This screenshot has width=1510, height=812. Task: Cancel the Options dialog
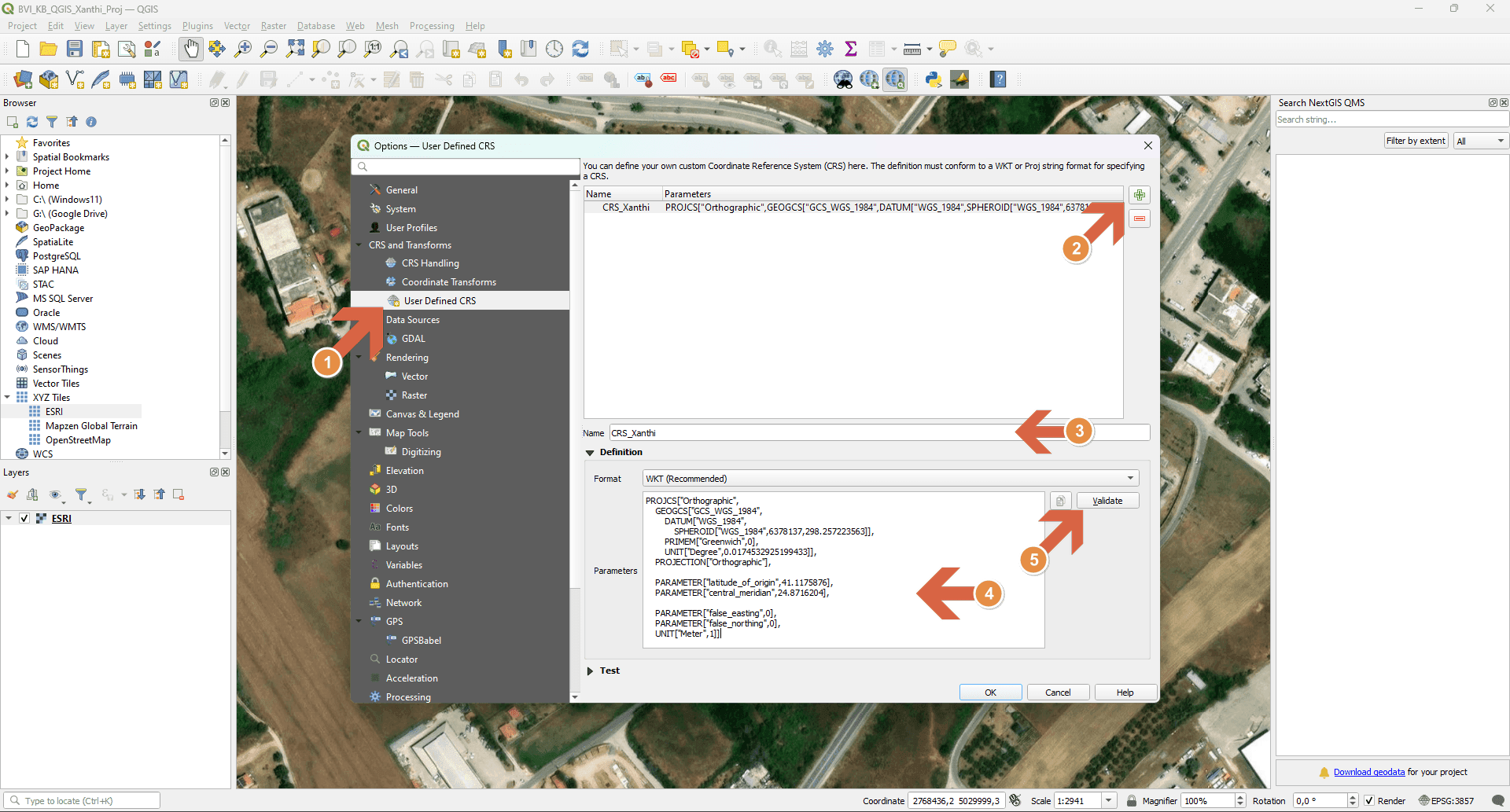1058,693
